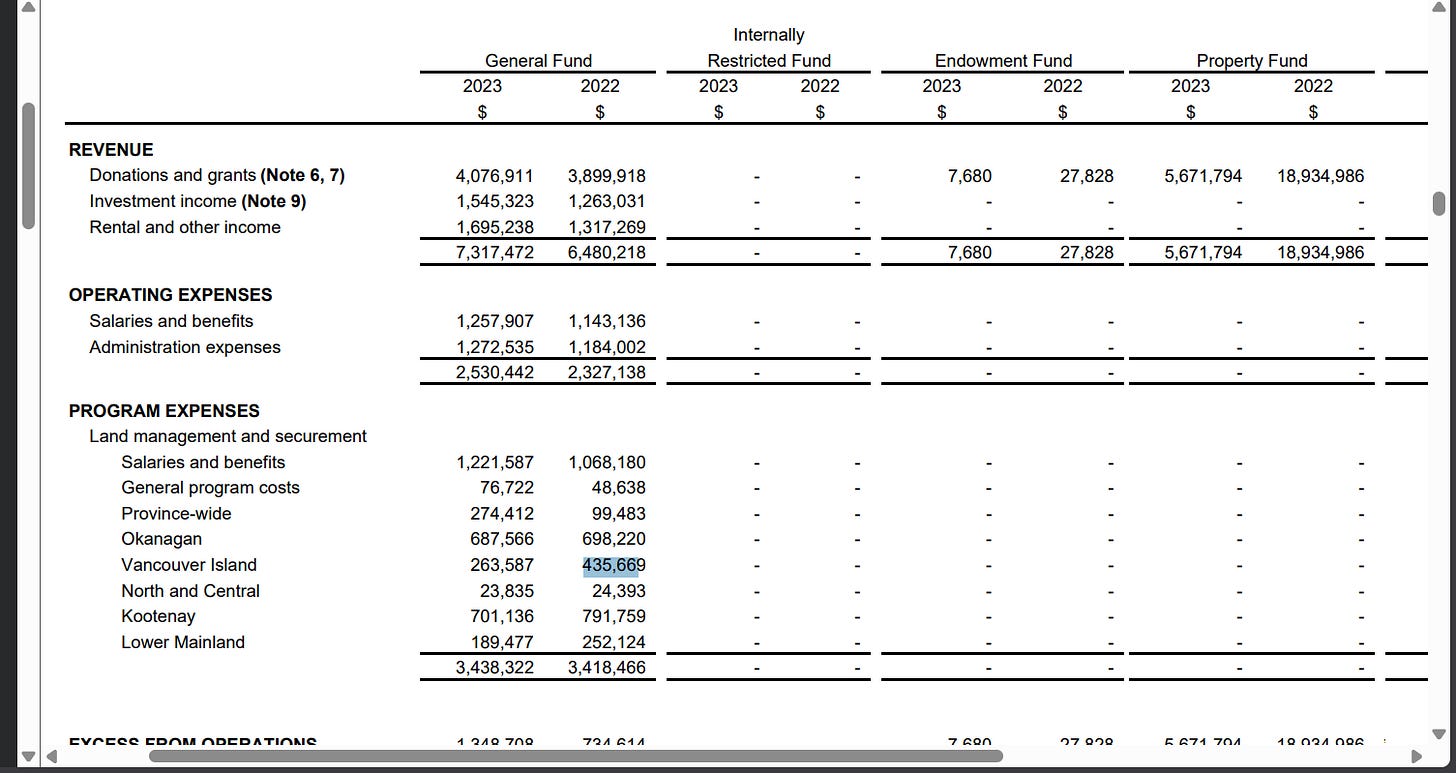Click the operating total 2,327,138
Viewport: 1456px width, 773px height.
coord(606,372)
